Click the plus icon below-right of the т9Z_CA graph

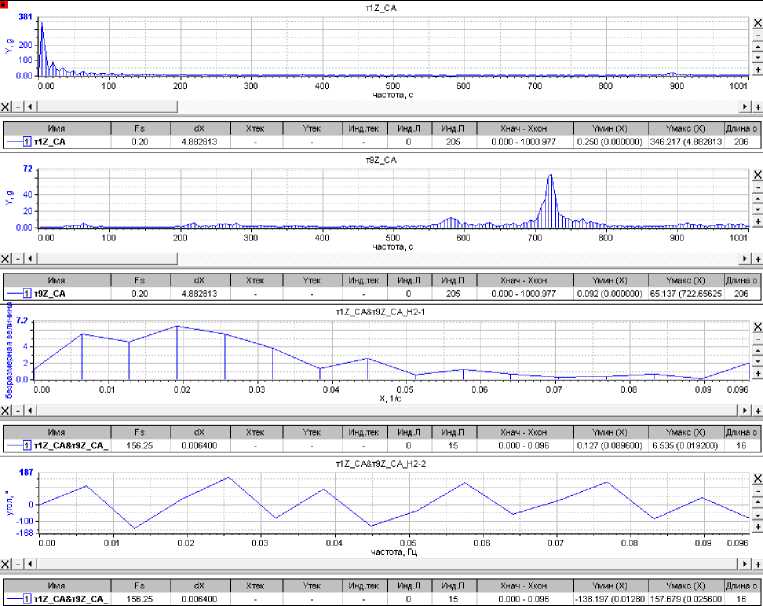pyautogui.click(x=758, y=258)
